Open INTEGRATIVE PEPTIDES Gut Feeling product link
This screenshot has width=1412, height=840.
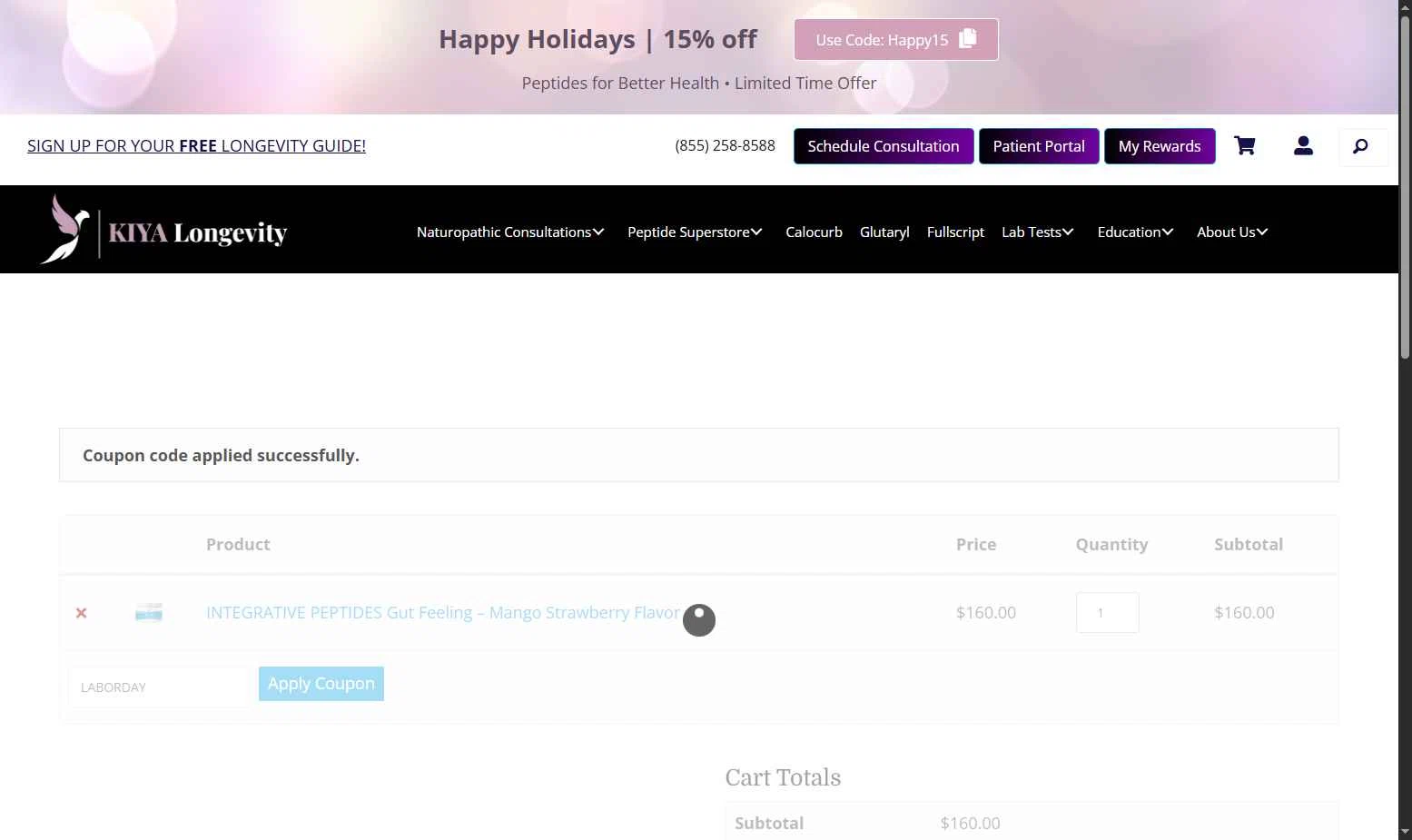coord(442,613)
